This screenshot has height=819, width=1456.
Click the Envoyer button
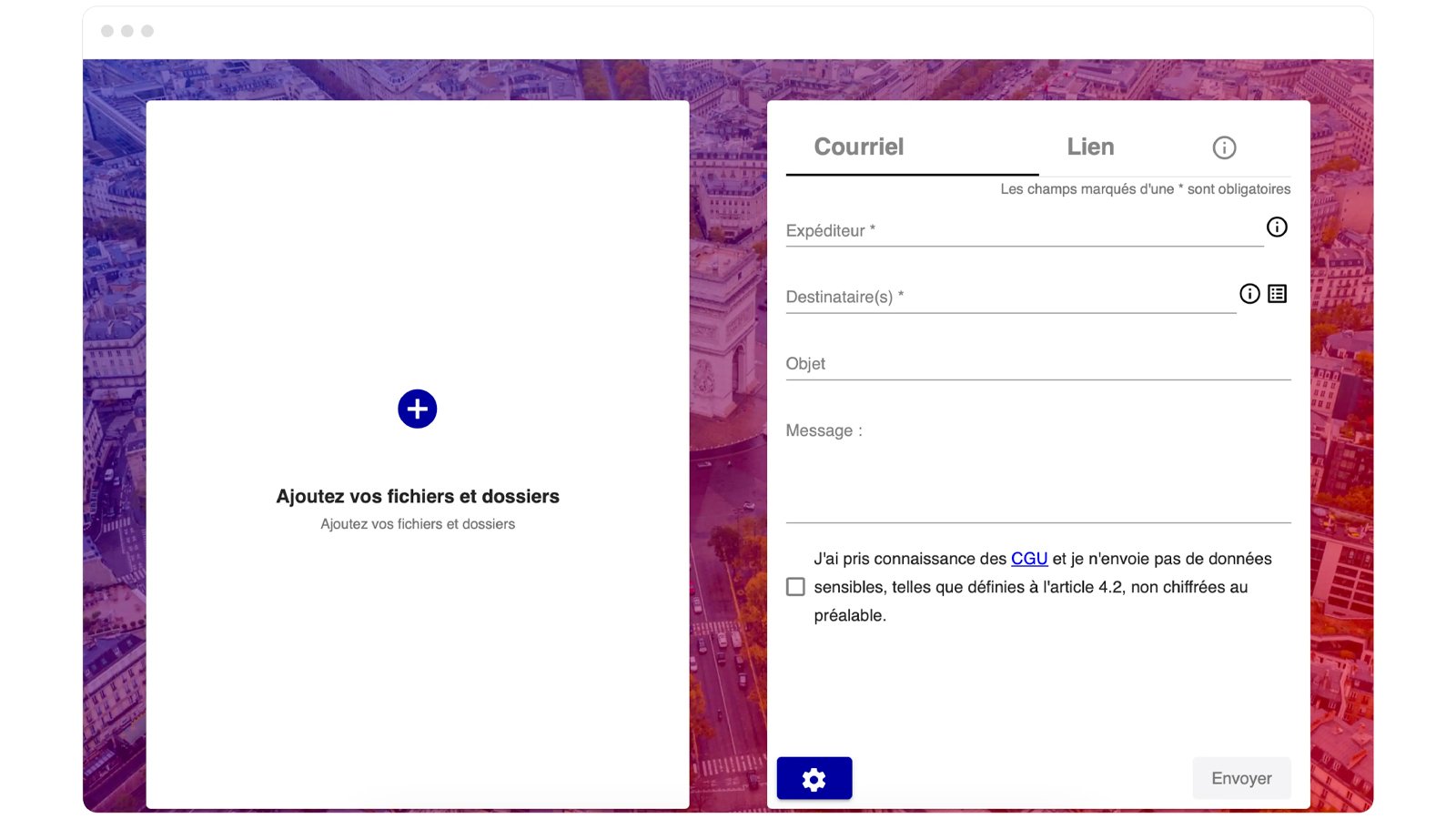[x=1241, y=778]
